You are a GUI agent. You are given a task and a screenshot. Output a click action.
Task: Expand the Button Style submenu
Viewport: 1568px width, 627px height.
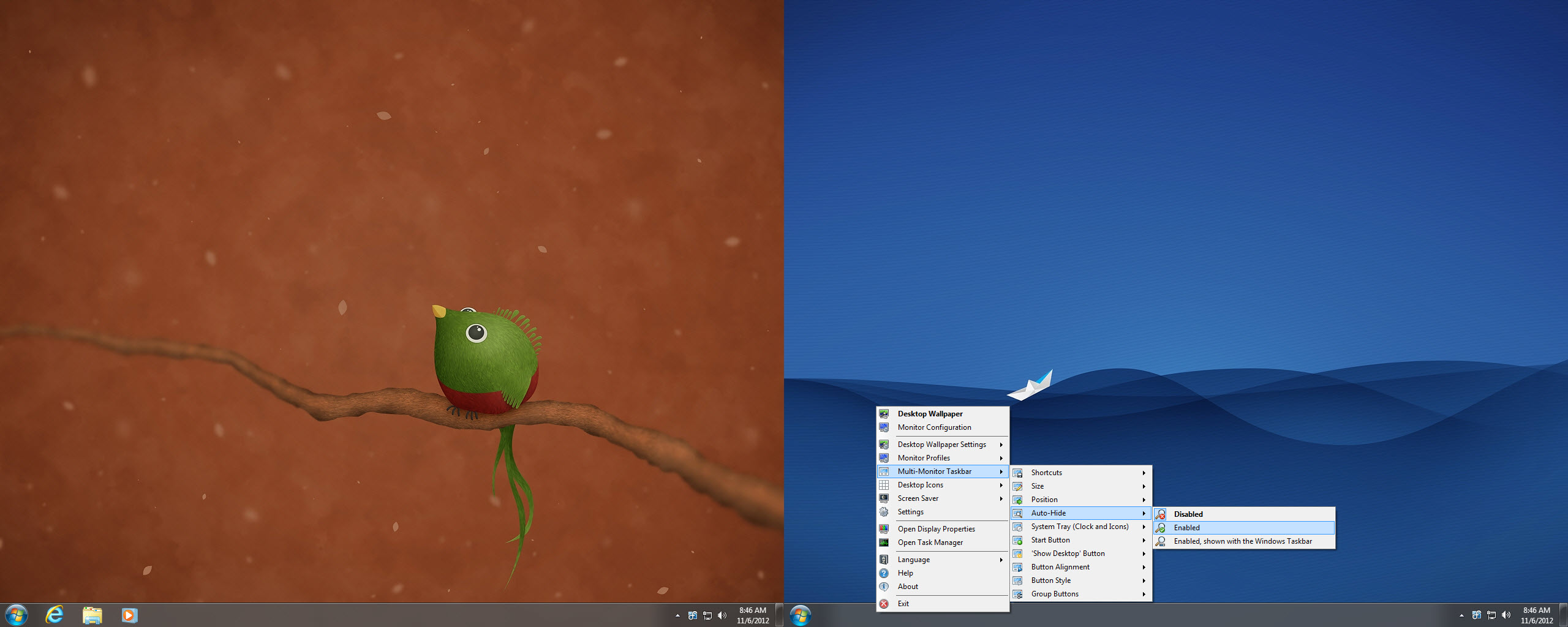[1050, 580]
